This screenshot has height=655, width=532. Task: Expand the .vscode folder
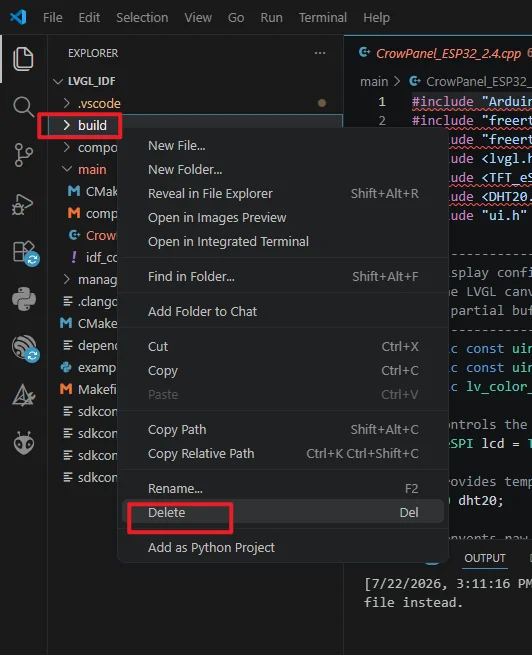[x=66, y=103]
